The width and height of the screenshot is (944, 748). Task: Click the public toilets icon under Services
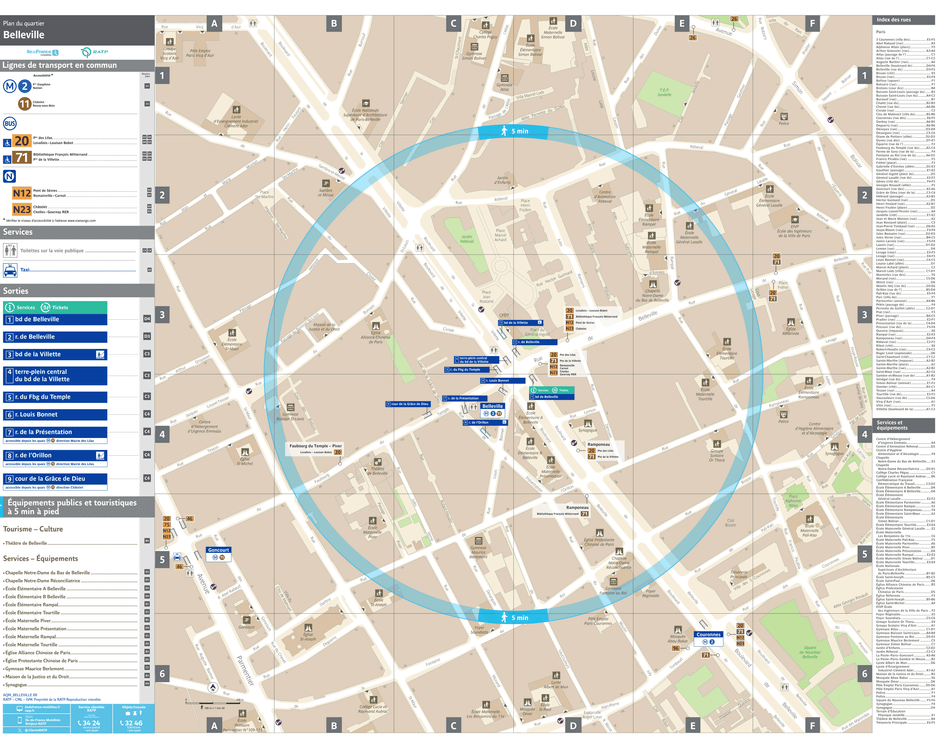click(x=9, y=250)
